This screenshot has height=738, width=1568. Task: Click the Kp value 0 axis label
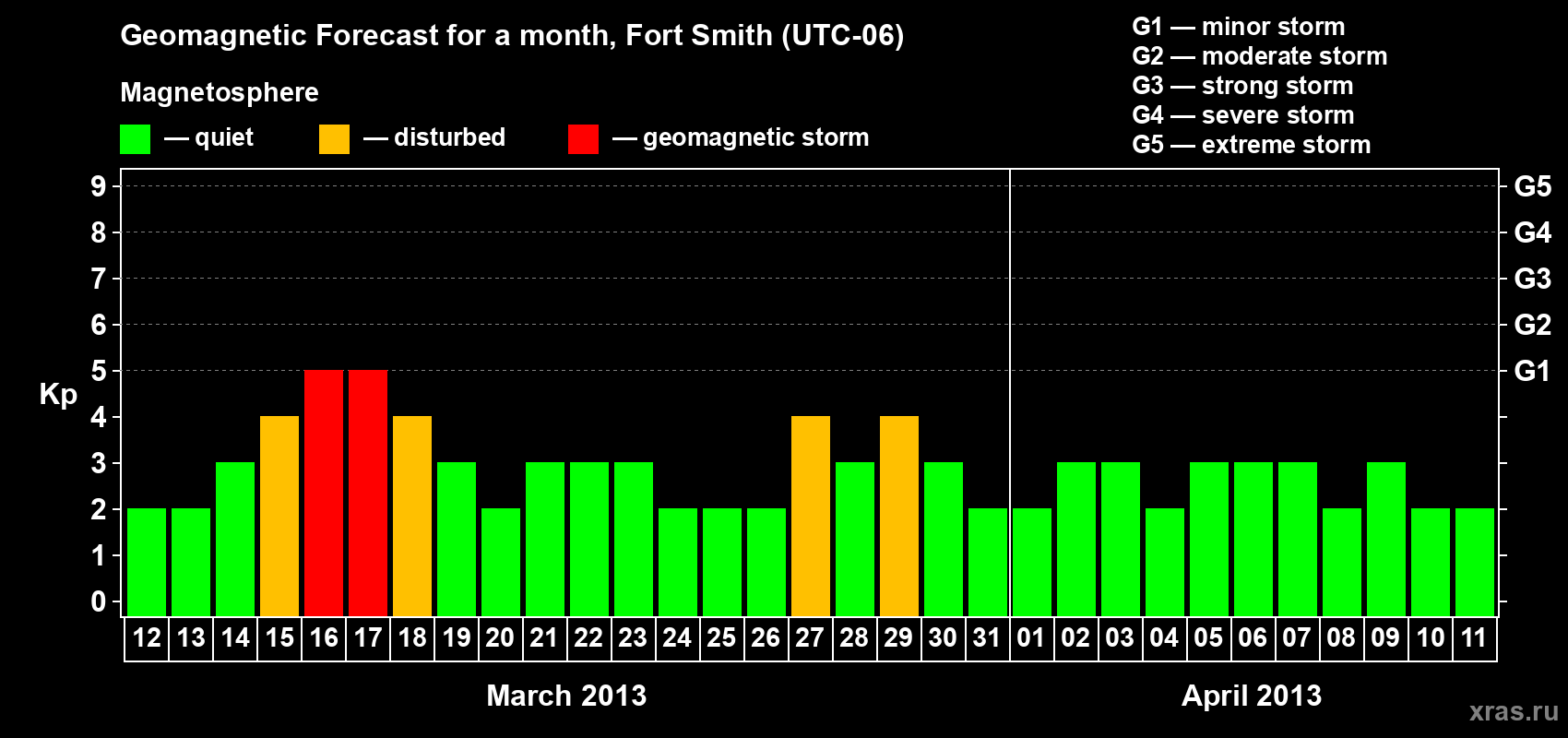point(99,601)
